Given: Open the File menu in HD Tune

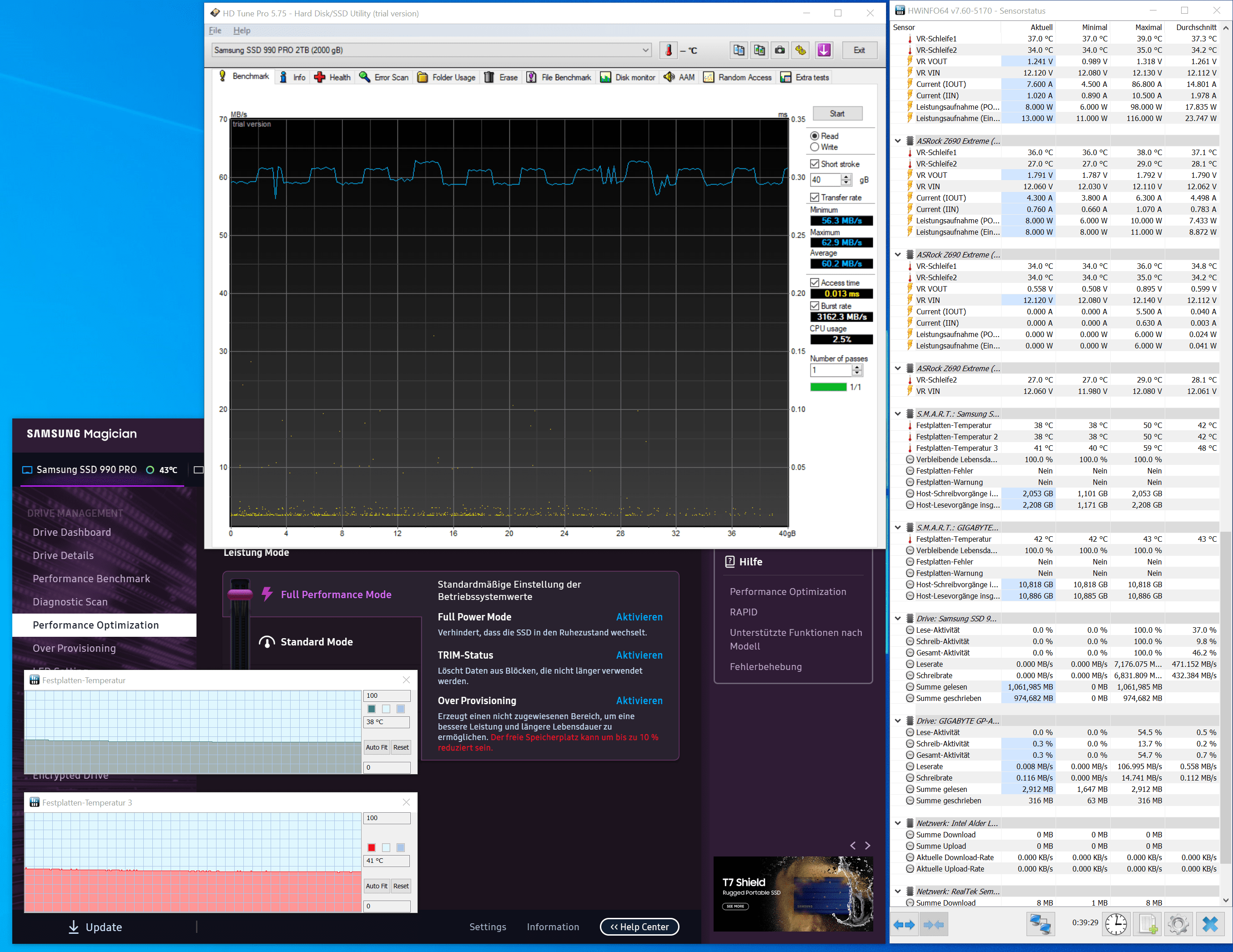Looking at the screenshot, I should click(215, 30).
